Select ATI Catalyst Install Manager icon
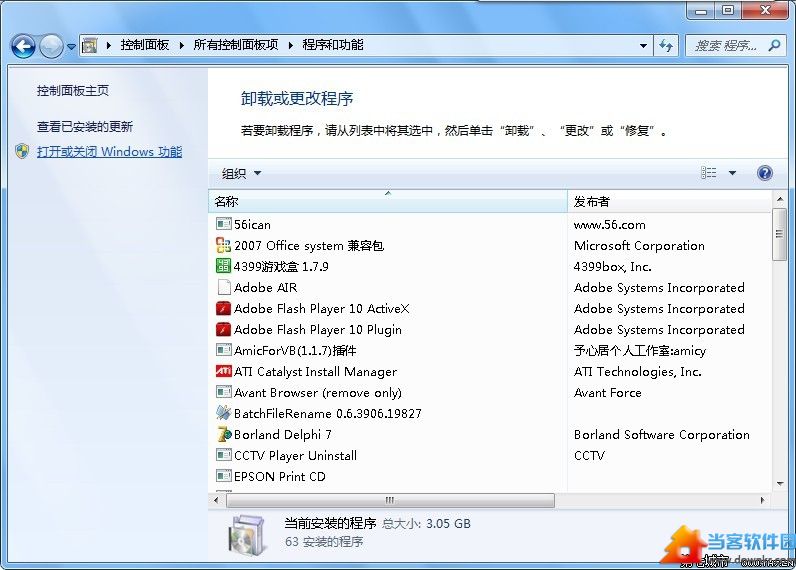Image resolution: width=796 pixels, height=570 pixels. pyautogui.click(x=223, y=371)
